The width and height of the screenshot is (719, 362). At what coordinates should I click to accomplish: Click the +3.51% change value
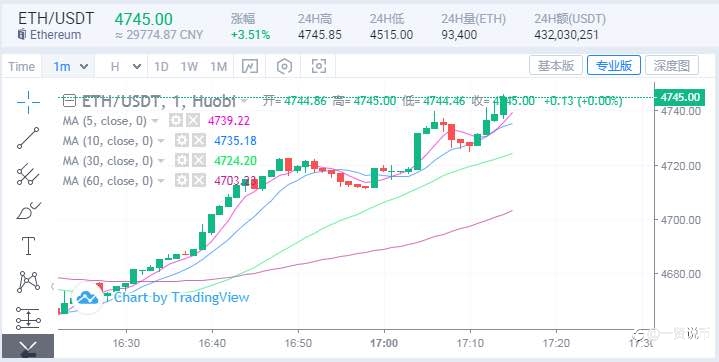point(250,35)
